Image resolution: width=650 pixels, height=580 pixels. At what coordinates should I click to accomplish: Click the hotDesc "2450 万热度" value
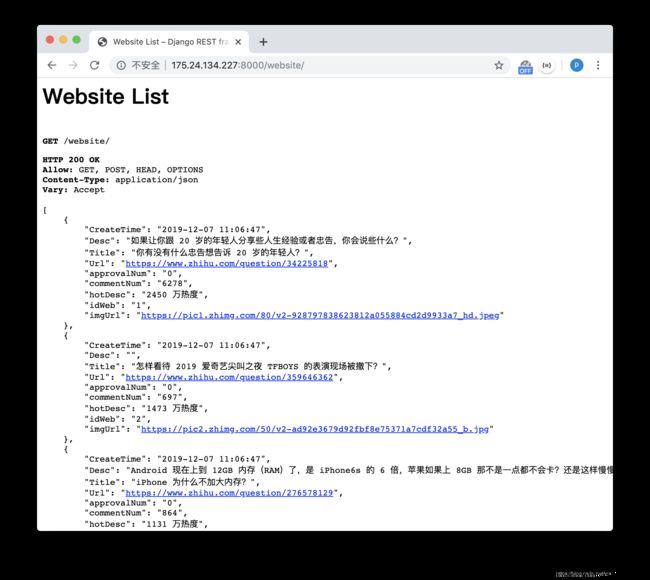point(172,295)
